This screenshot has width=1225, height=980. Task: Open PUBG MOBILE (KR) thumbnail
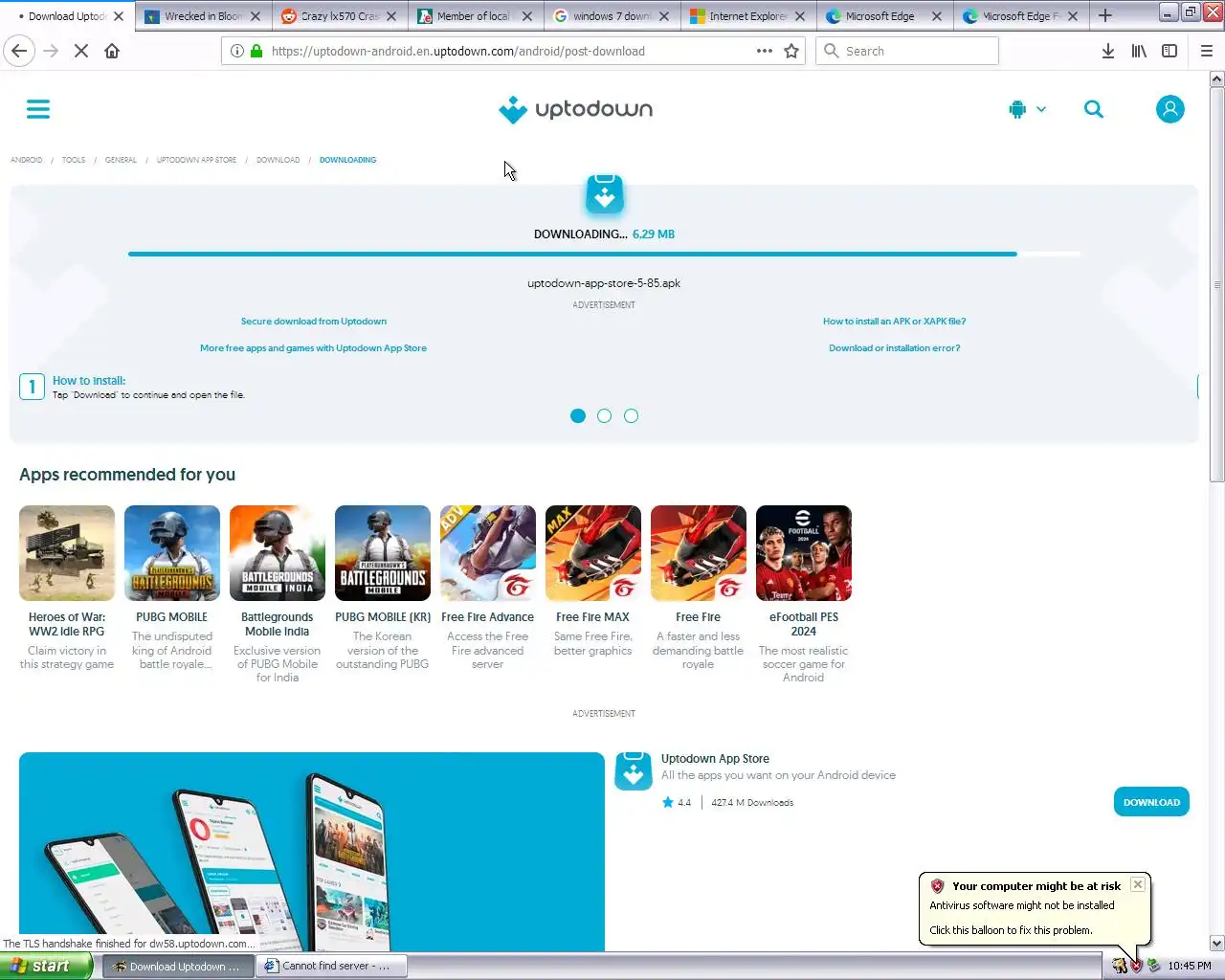[383, 553]
